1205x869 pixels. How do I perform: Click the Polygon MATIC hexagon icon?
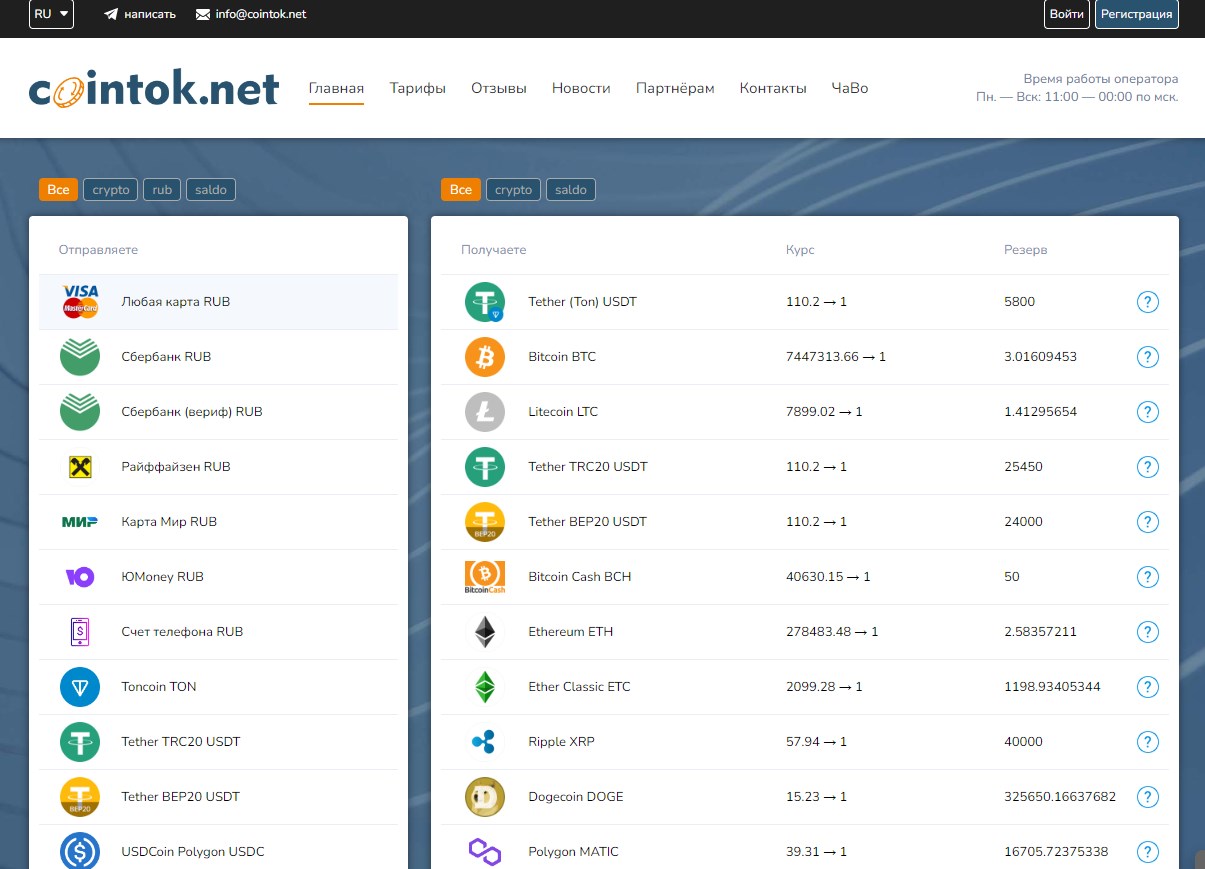[x=485, y=852]
